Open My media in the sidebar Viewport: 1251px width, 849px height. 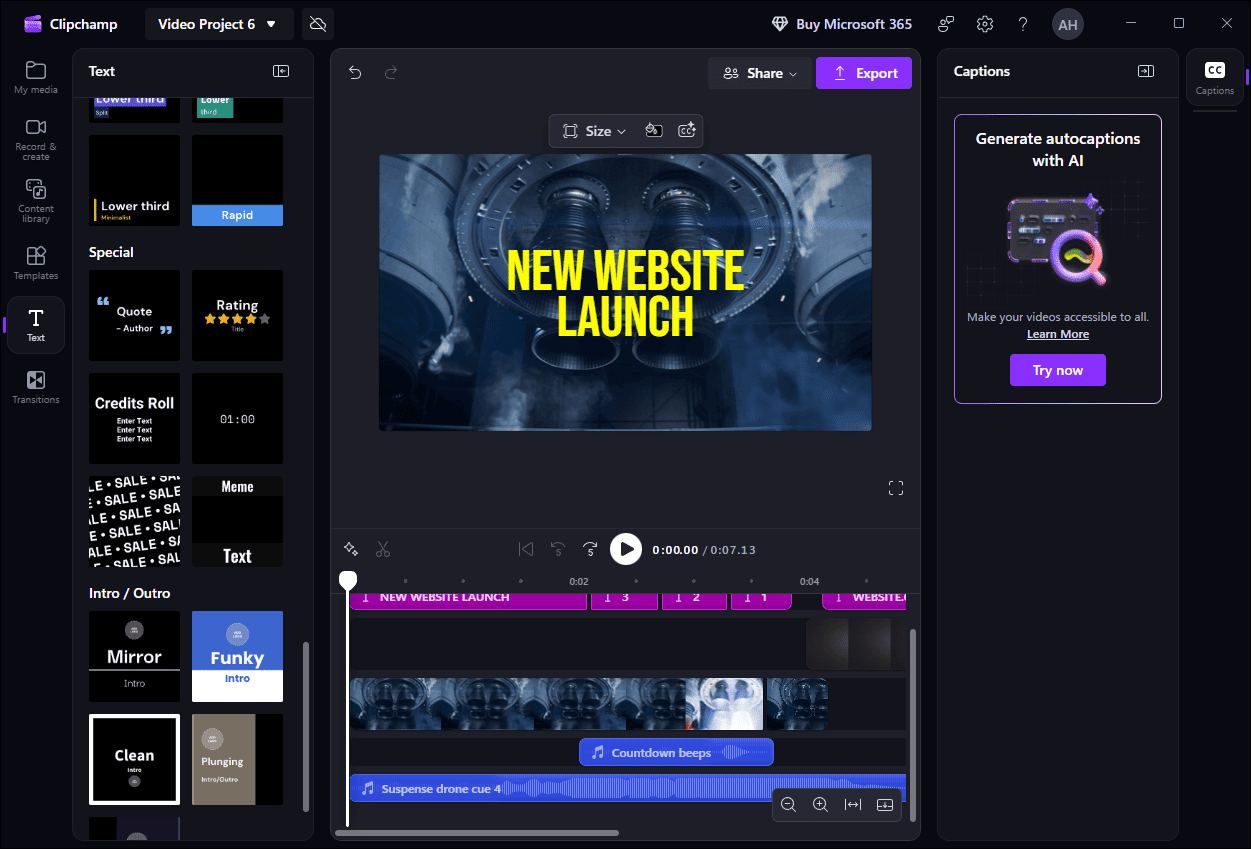pos(36,77)
